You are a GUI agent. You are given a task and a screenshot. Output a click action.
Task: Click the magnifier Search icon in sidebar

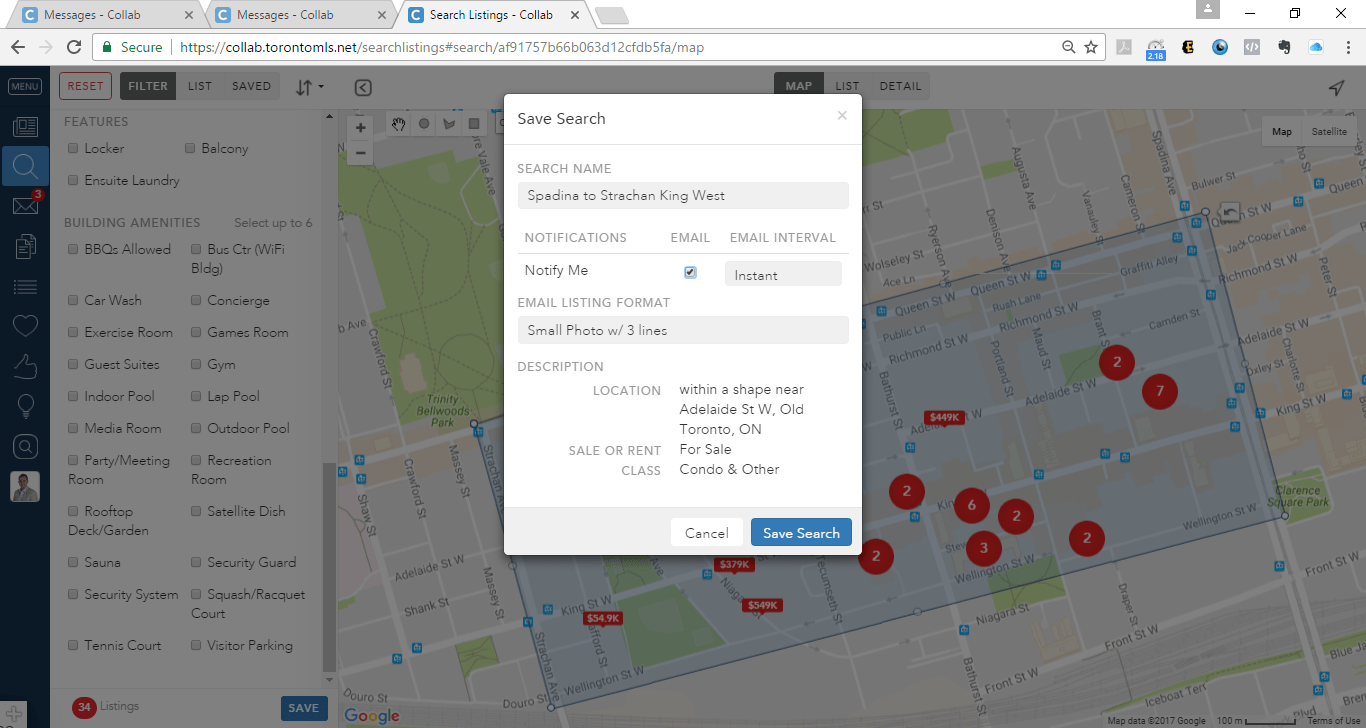tap(25, 166)
